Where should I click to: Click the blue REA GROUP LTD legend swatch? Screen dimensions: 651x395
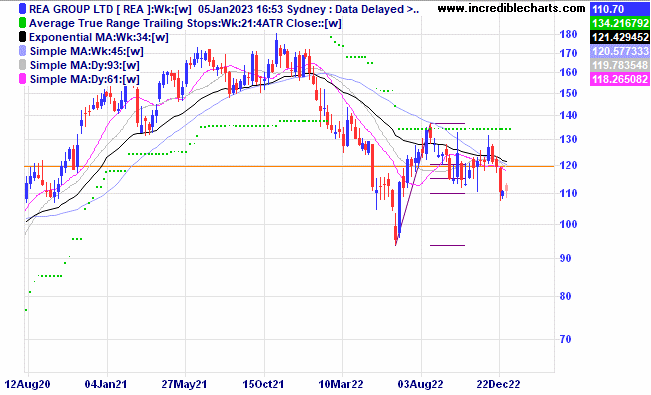coord(22,9)
